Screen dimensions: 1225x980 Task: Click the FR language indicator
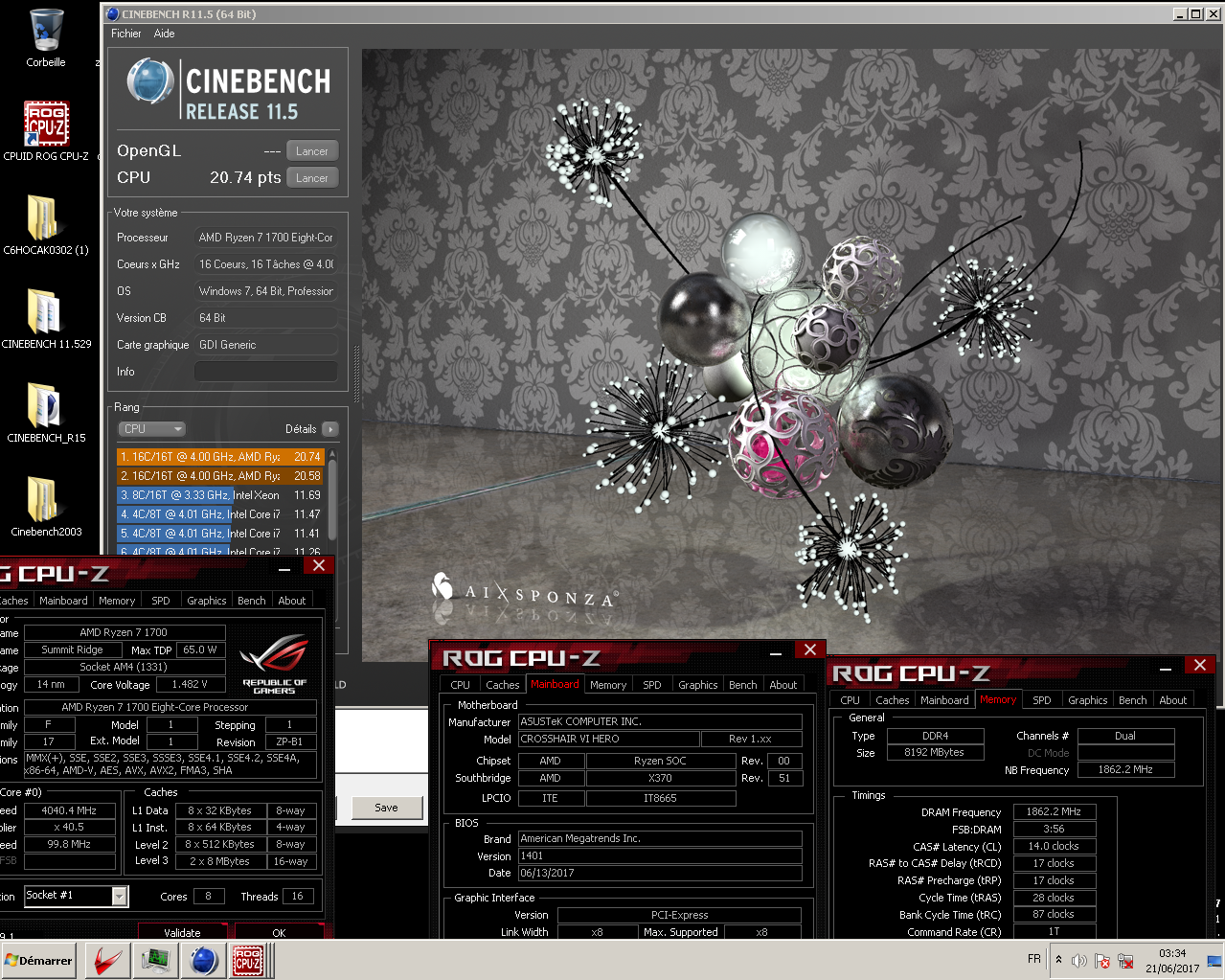click(x=1034, y=959)
